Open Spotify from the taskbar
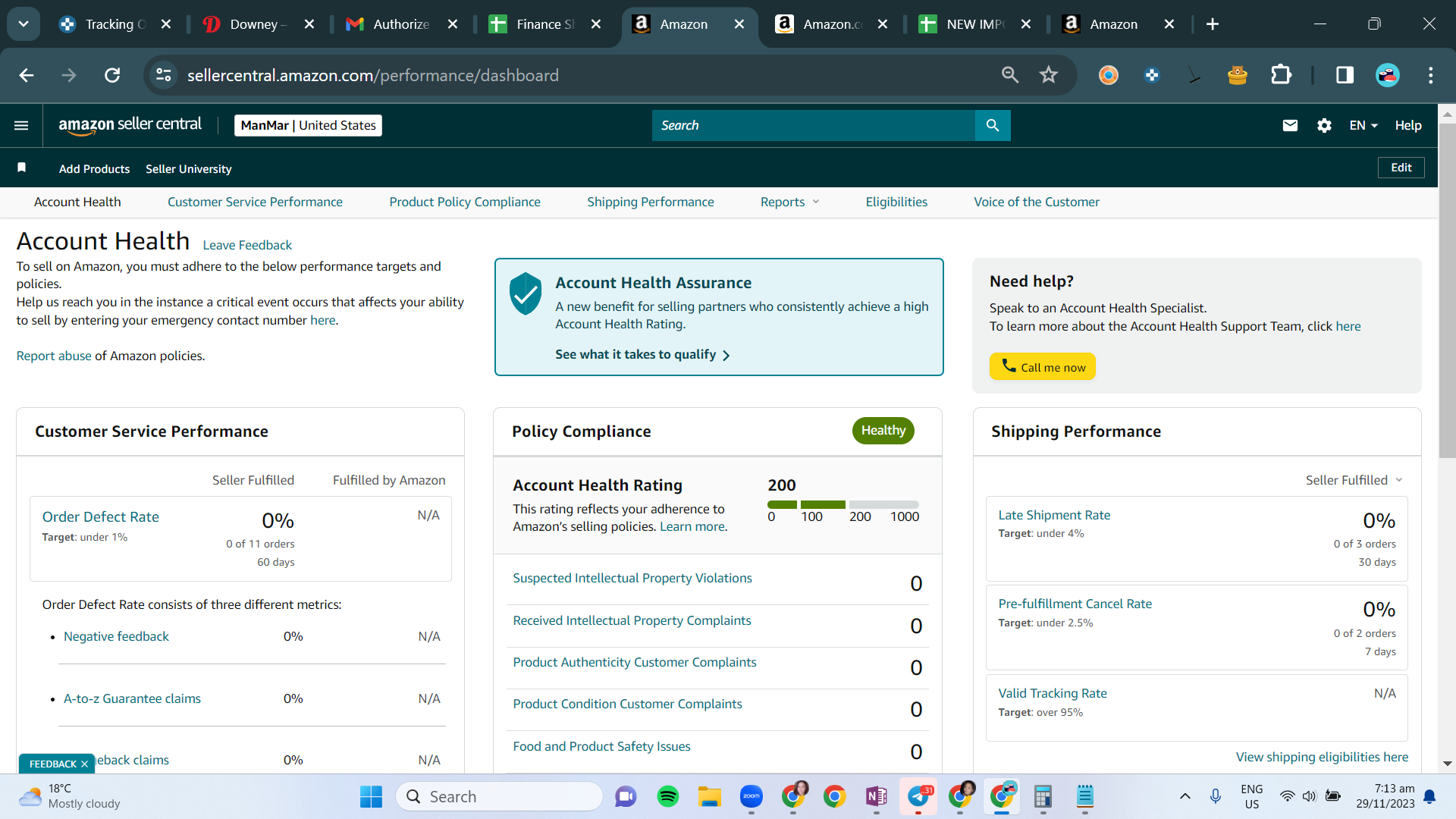Viewport: 1456px width, 819px height. pyautogui.click(x=668, y=796)
